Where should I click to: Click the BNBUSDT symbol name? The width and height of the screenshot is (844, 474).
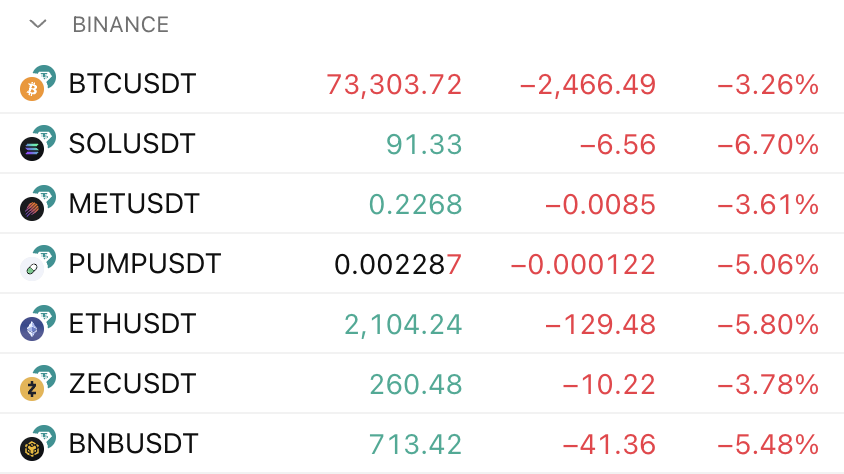134,444
